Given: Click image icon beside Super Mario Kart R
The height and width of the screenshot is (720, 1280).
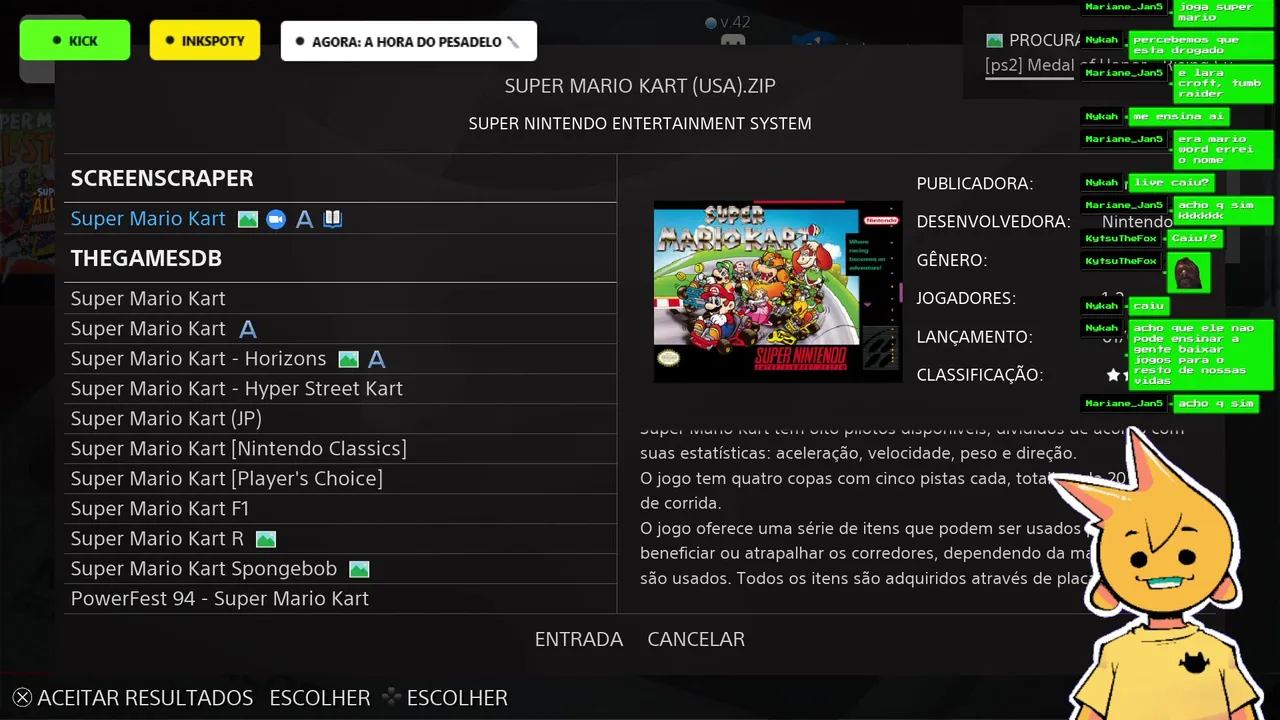Looking at the screenshot, I should coord(265,539).
